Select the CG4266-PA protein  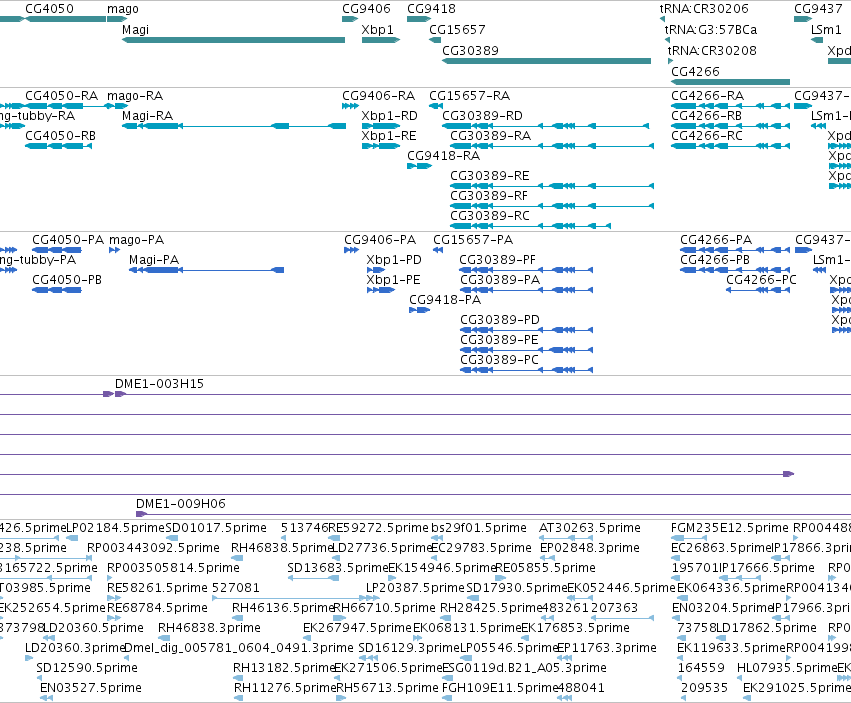click(x=735, y=250)
